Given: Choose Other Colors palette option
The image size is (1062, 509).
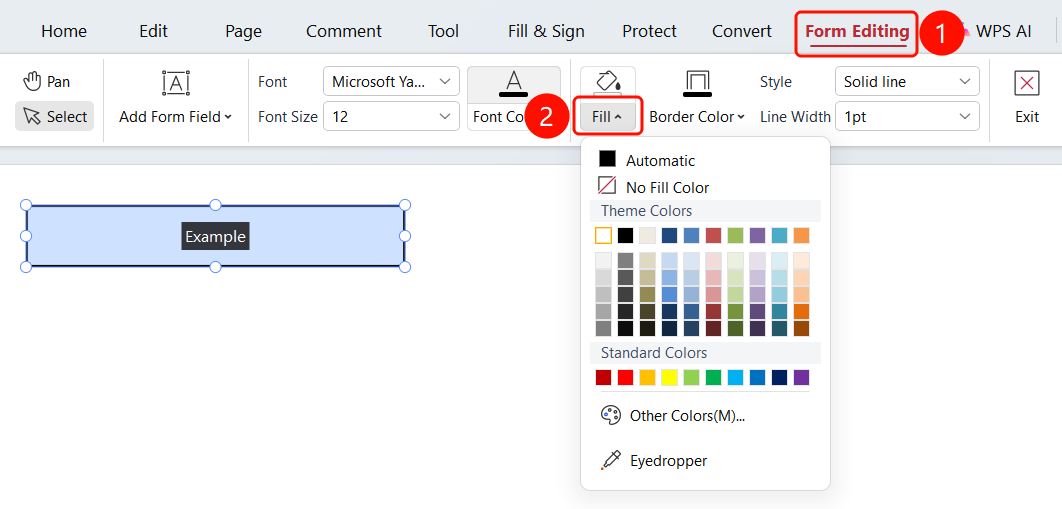Looking at the screenshot, I should click(673, 416).
